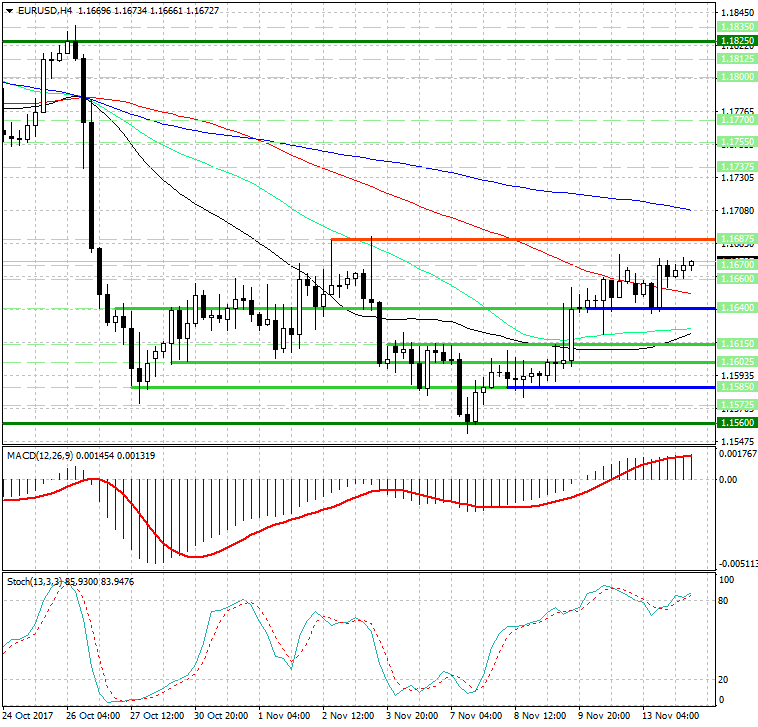758x727 pixels.
Task: Click the Stochastic 80 level label
Action: click(x=723, y=601)
